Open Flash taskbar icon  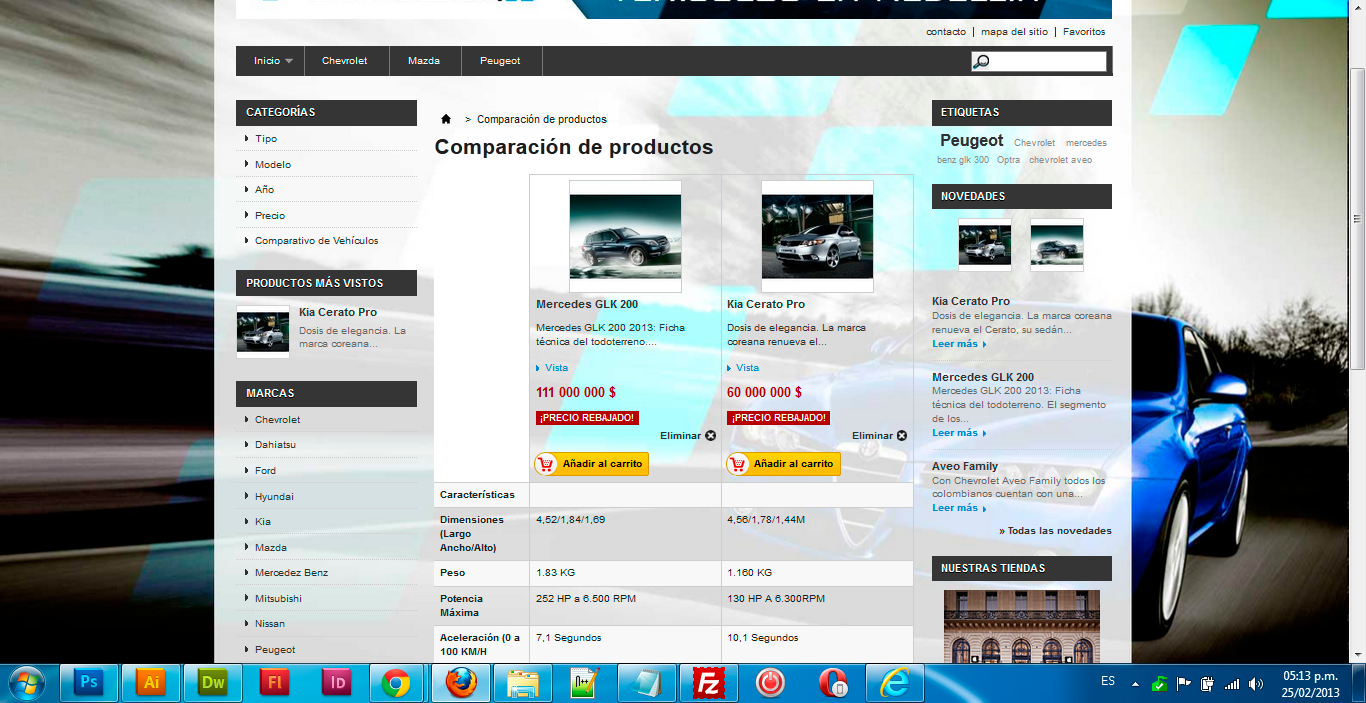click(x=275, y=683)
